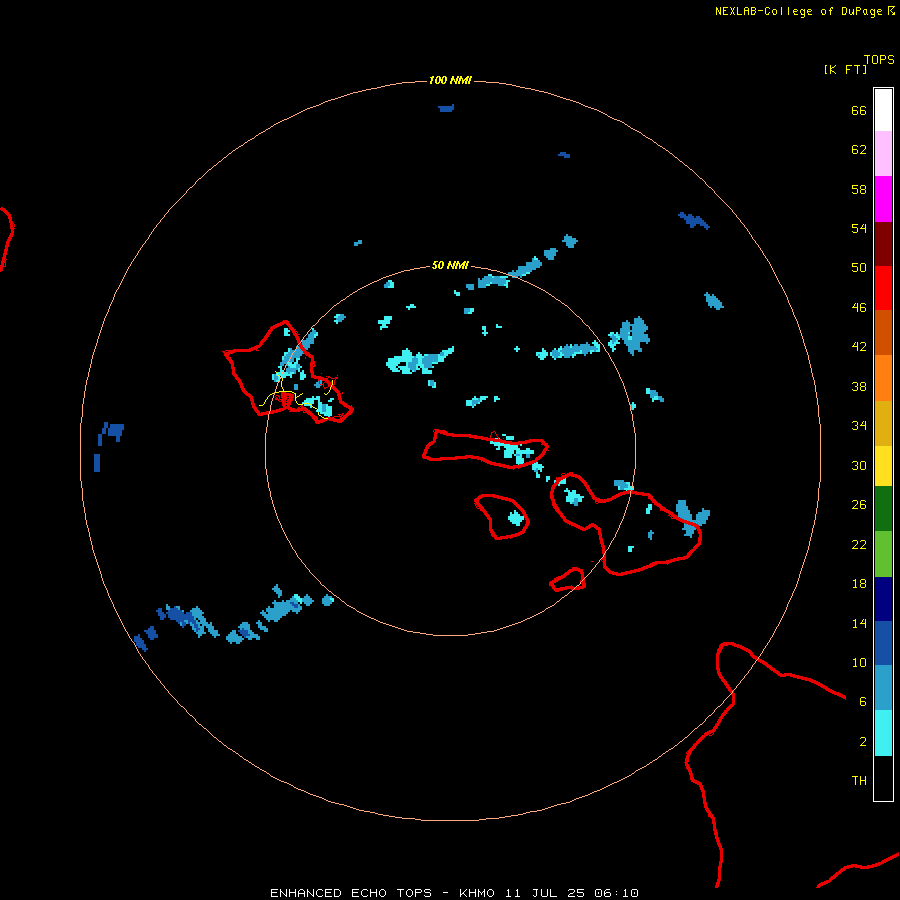
Task: Click the 38 legend value
Action: tap(859, 386)
